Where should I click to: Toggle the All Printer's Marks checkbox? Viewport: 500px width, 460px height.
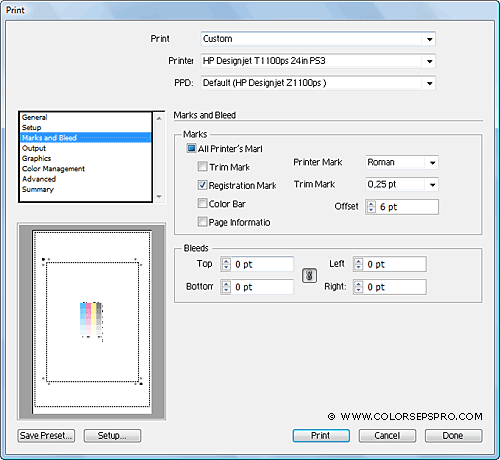(x=191, y=148)
